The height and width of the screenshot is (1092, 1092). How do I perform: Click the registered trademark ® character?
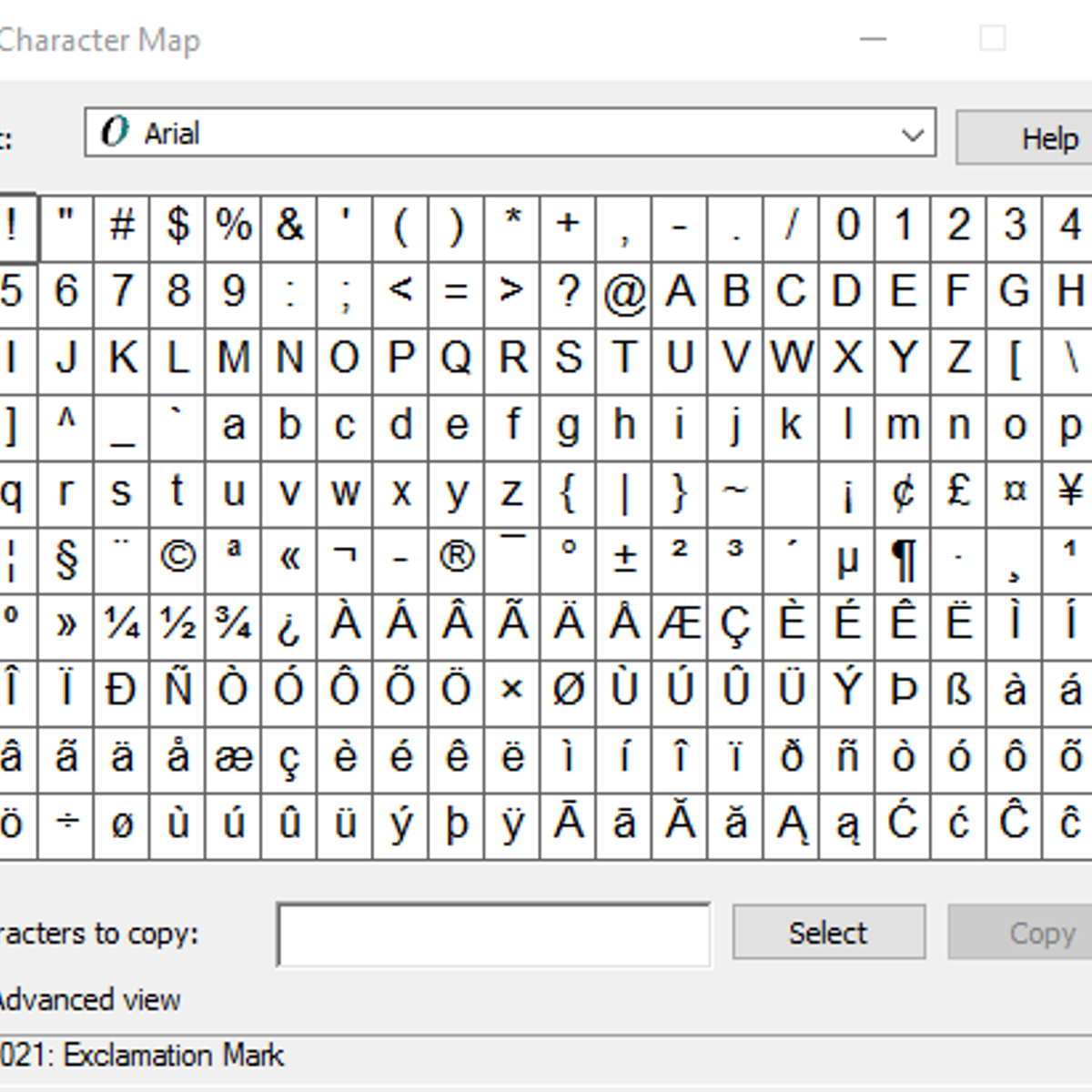click(456, 558)
